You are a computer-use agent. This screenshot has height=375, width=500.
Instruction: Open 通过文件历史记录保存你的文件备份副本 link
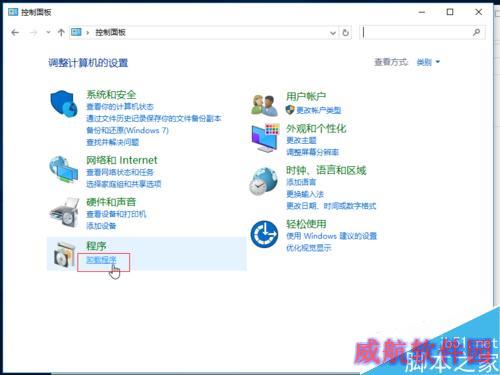[x=154, y=118]
